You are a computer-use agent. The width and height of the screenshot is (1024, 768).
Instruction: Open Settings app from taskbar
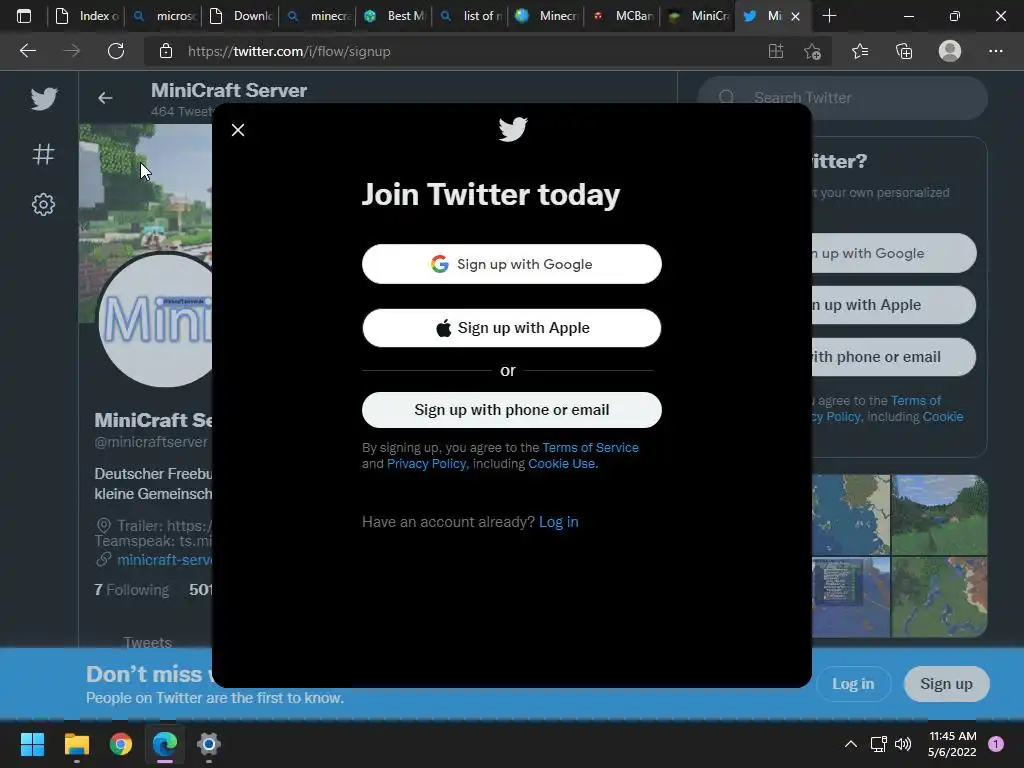tap(209, 744)
